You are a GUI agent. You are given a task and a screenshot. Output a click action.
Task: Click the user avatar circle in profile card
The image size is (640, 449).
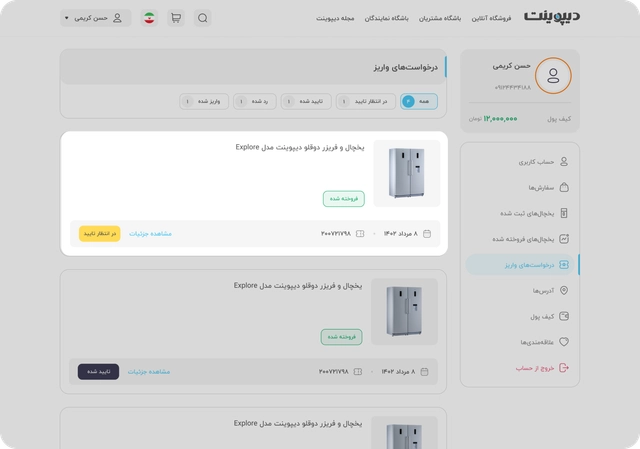(553, 76)
